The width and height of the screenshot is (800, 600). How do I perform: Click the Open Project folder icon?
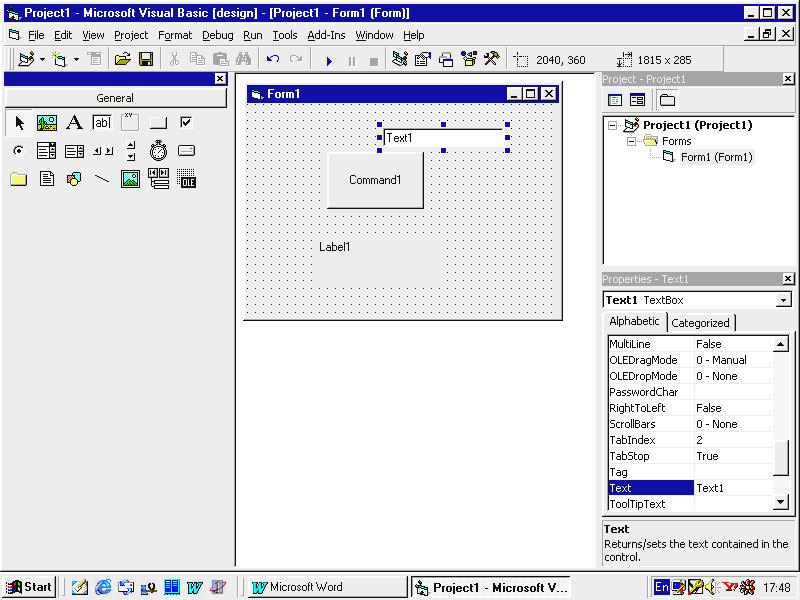point(122,60)
